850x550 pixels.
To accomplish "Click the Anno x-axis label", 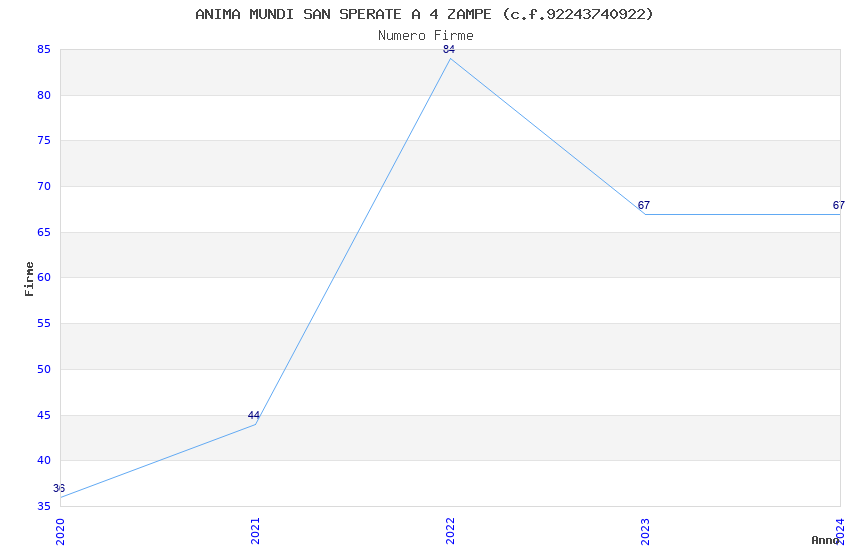I will coord(825,540).
